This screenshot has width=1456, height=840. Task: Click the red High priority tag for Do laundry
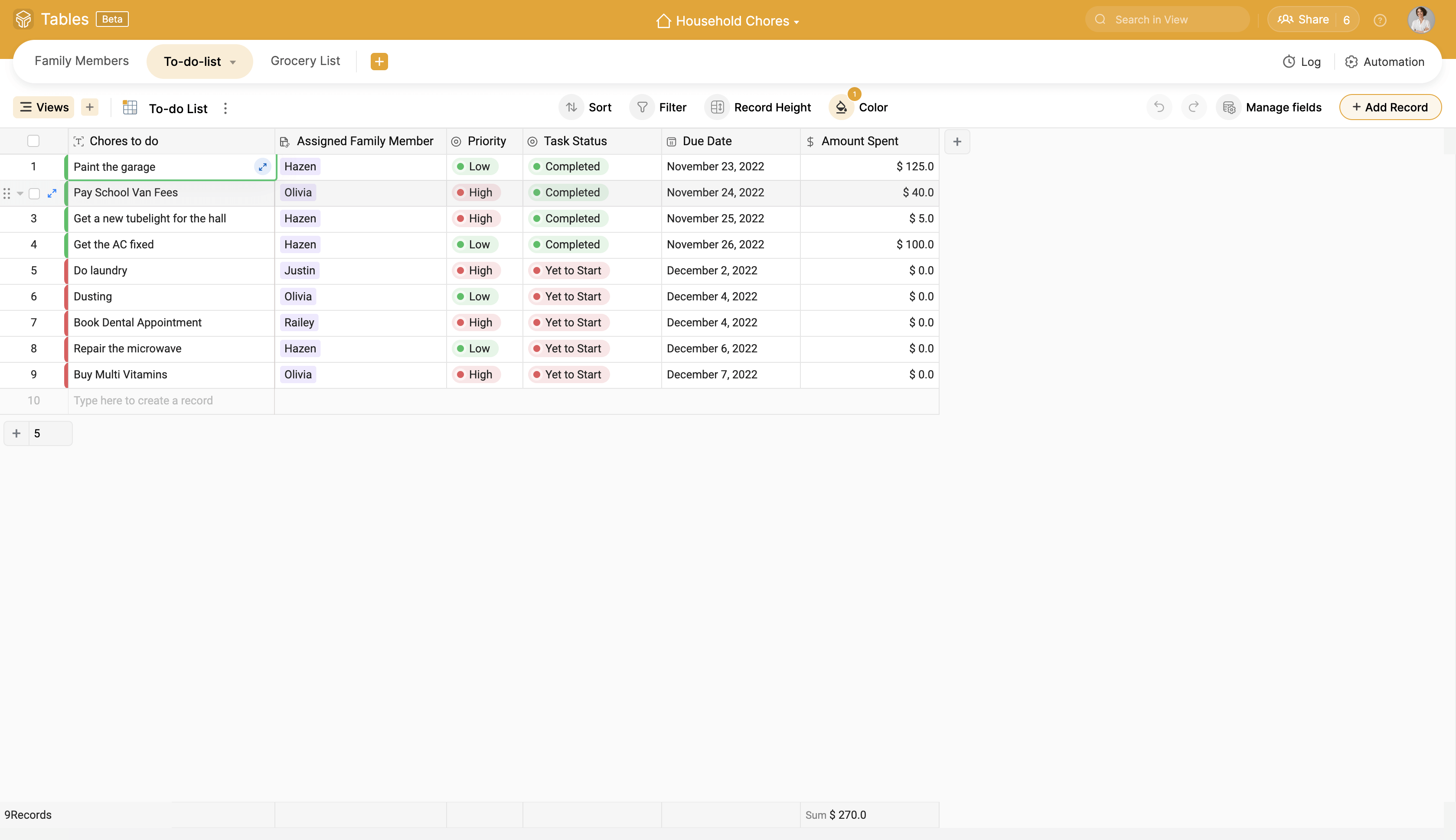tap(476, 270)
